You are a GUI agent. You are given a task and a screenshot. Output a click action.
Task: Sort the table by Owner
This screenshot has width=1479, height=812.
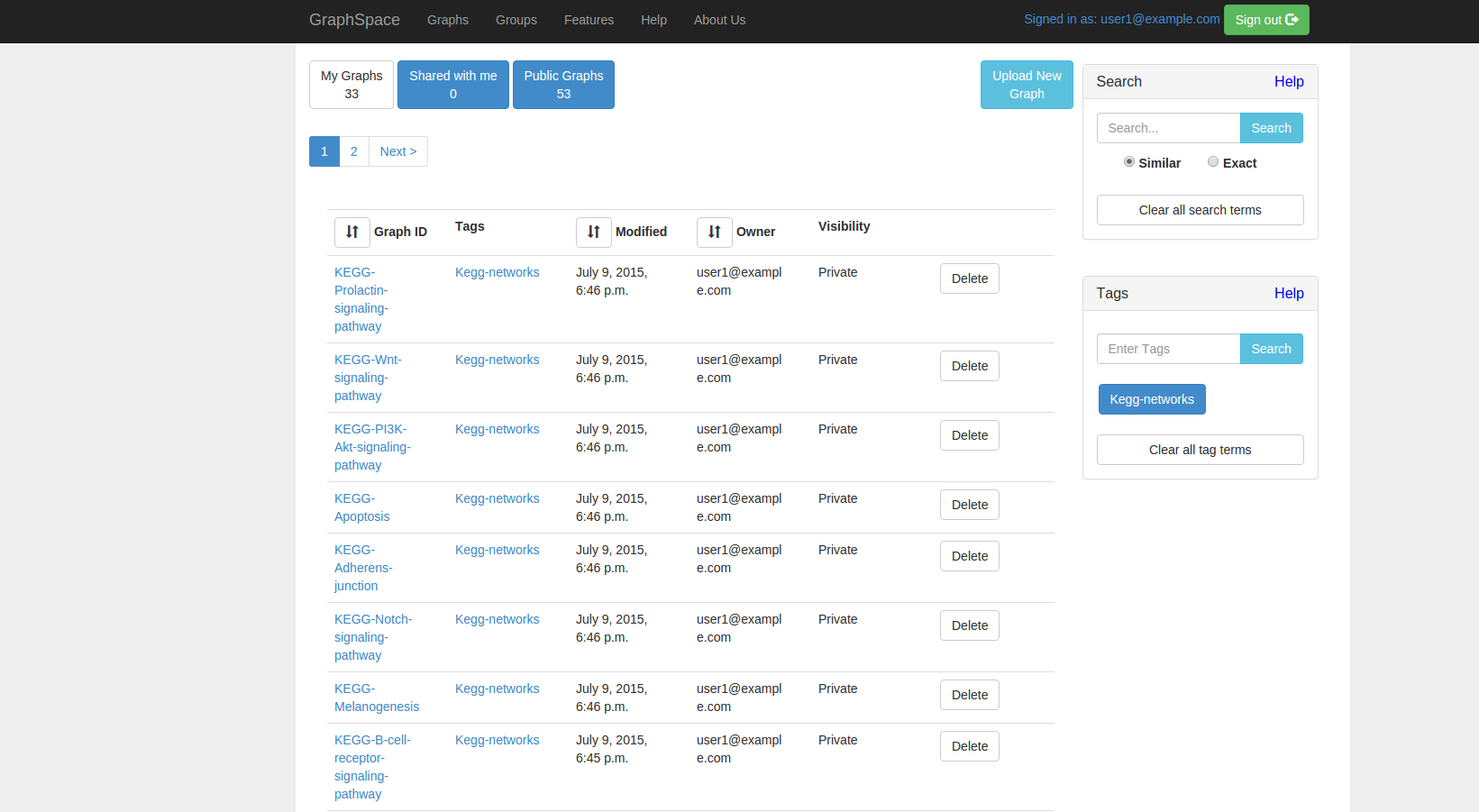[715, 232]
